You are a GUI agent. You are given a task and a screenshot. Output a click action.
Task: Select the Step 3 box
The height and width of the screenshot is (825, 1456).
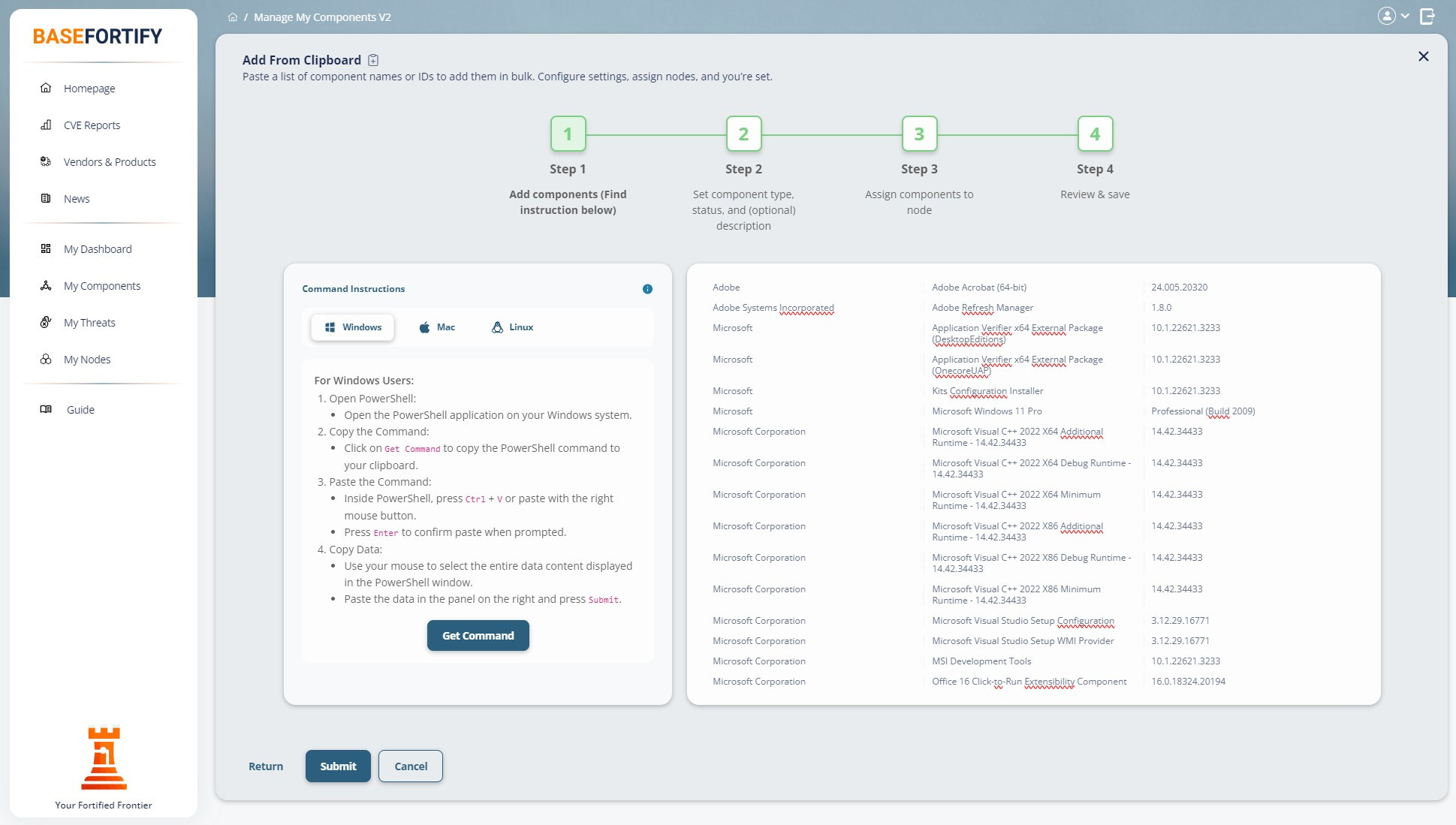click(919, 134)
